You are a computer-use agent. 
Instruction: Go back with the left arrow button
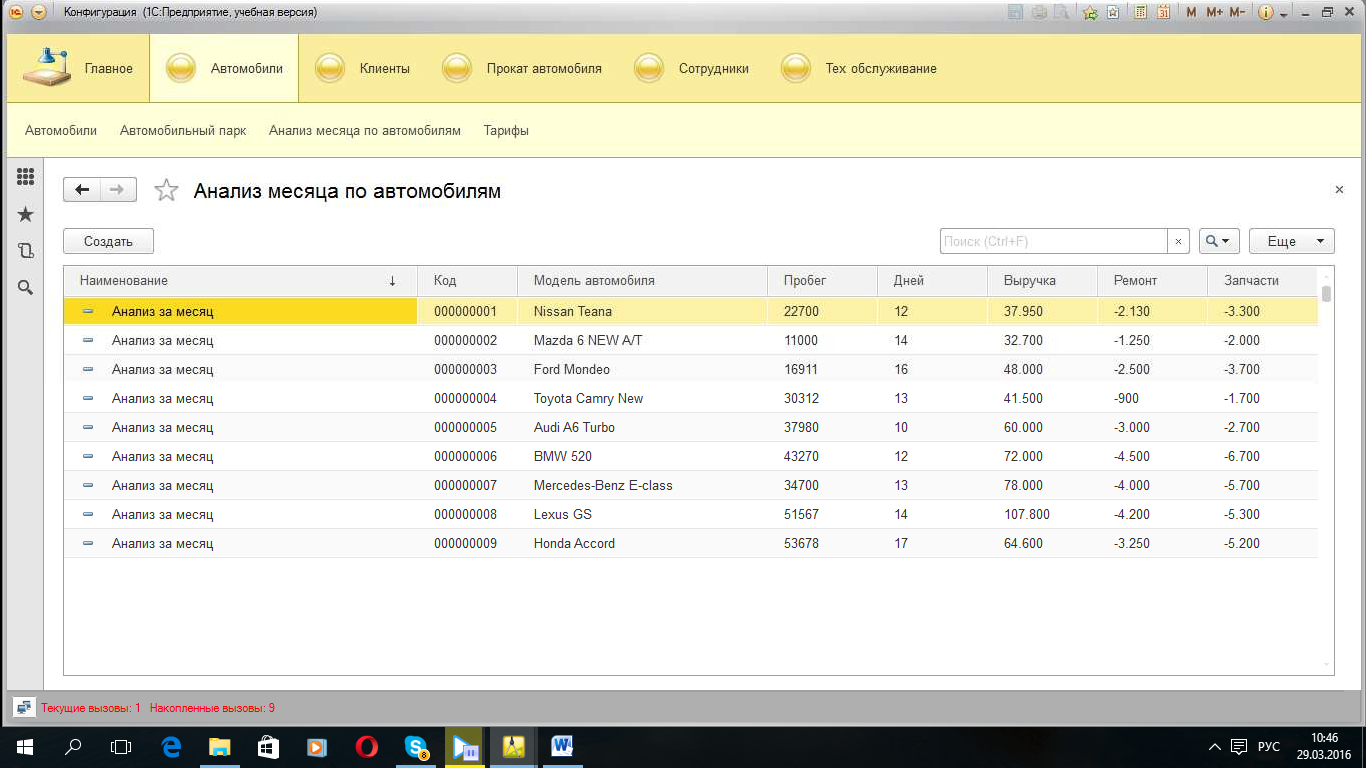[x=82, y=190]
